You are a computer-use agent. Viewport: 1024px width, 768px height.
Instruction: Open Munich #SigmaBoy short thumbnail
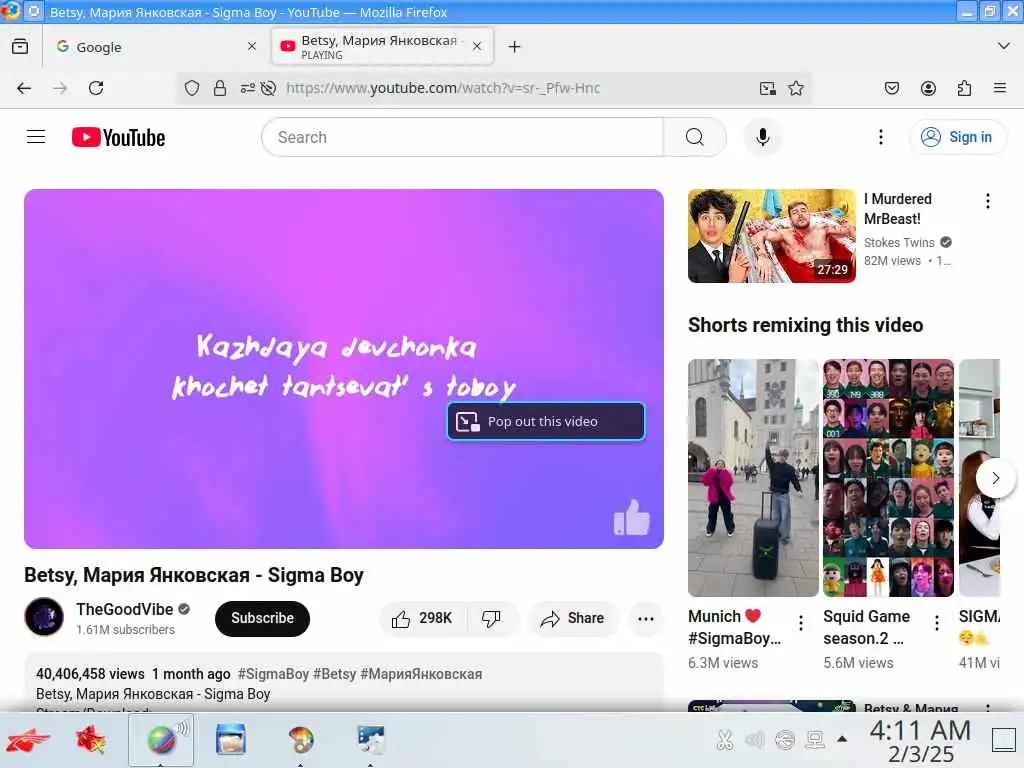pyautogui.click(x=753, y=478)
